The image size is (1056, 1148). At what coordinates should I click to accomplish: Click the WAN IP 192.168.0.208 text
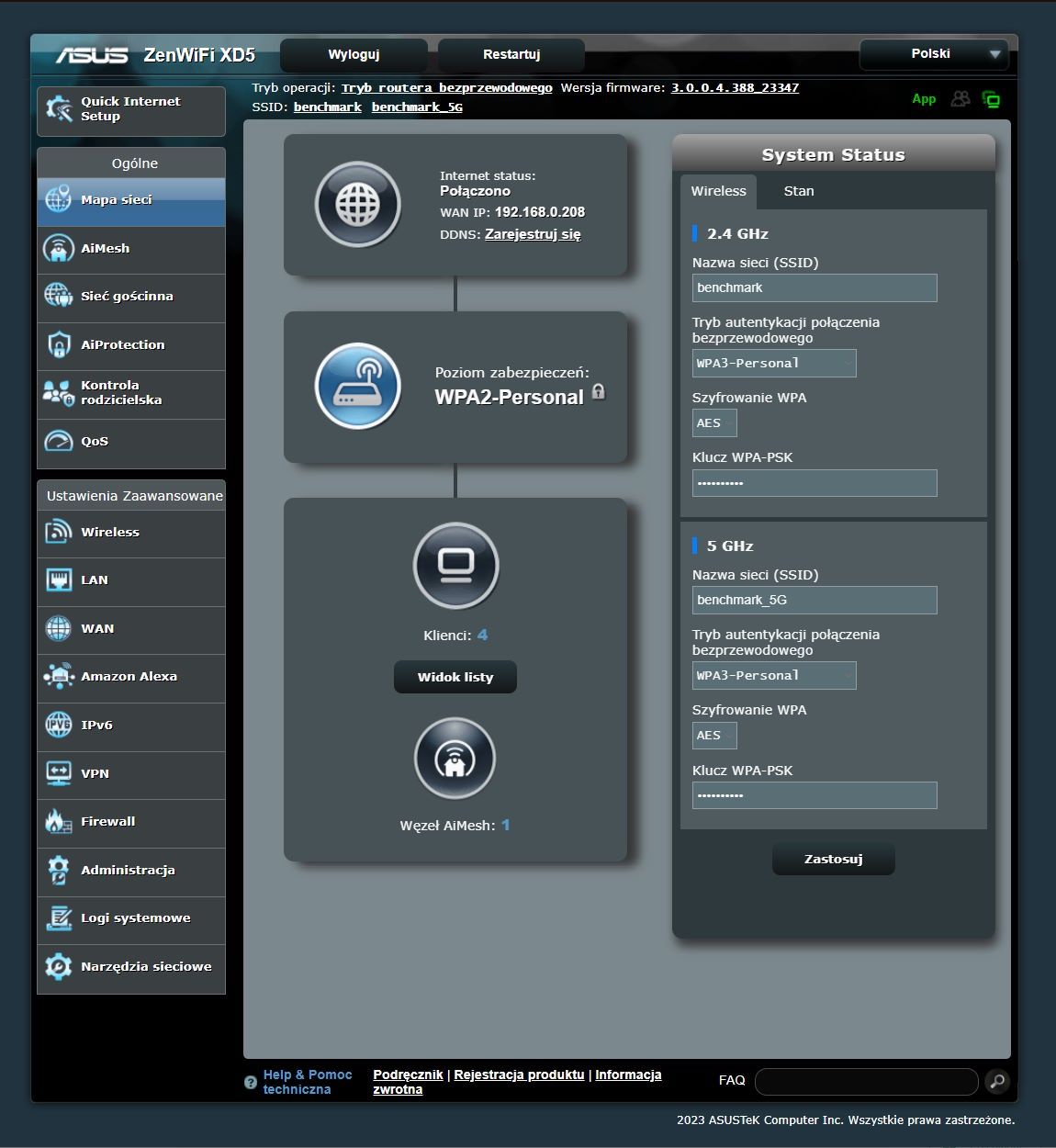click(540, 212)
